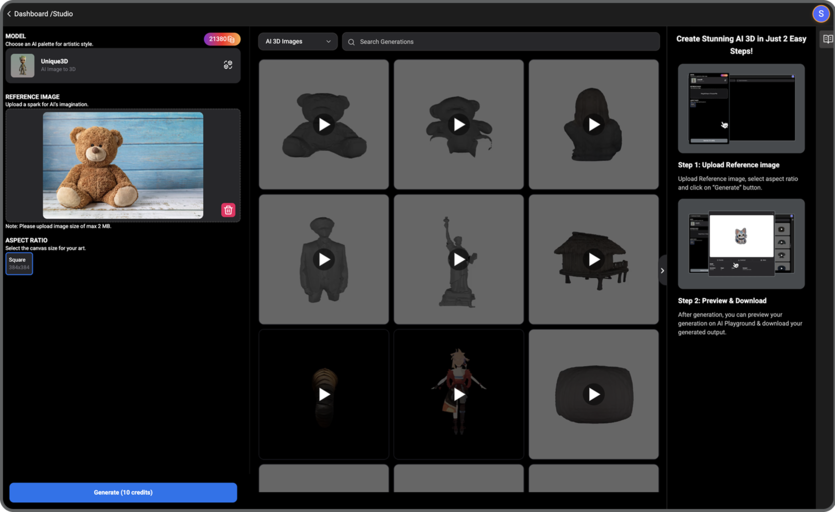
Task: Play the seated teddy bear 3D generation
Action: (x=324, y=124)
